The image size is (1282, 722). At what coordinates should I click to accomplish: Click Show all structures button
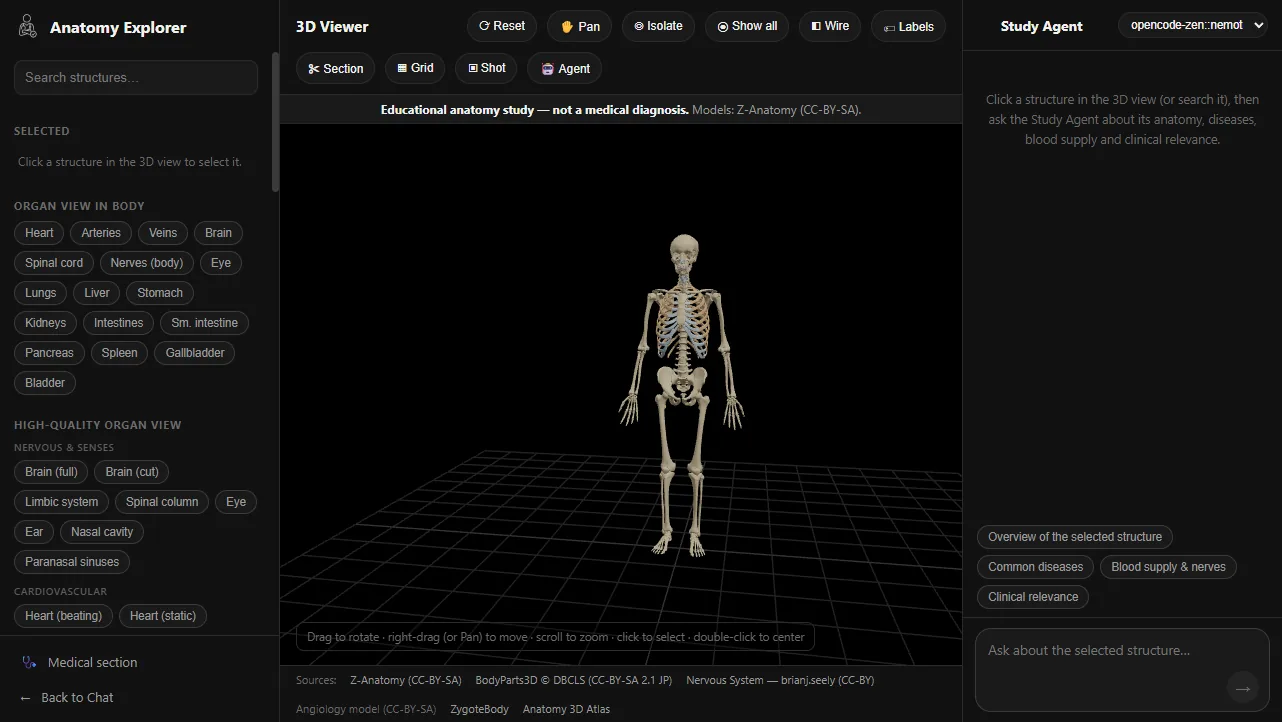coord(748,26)
